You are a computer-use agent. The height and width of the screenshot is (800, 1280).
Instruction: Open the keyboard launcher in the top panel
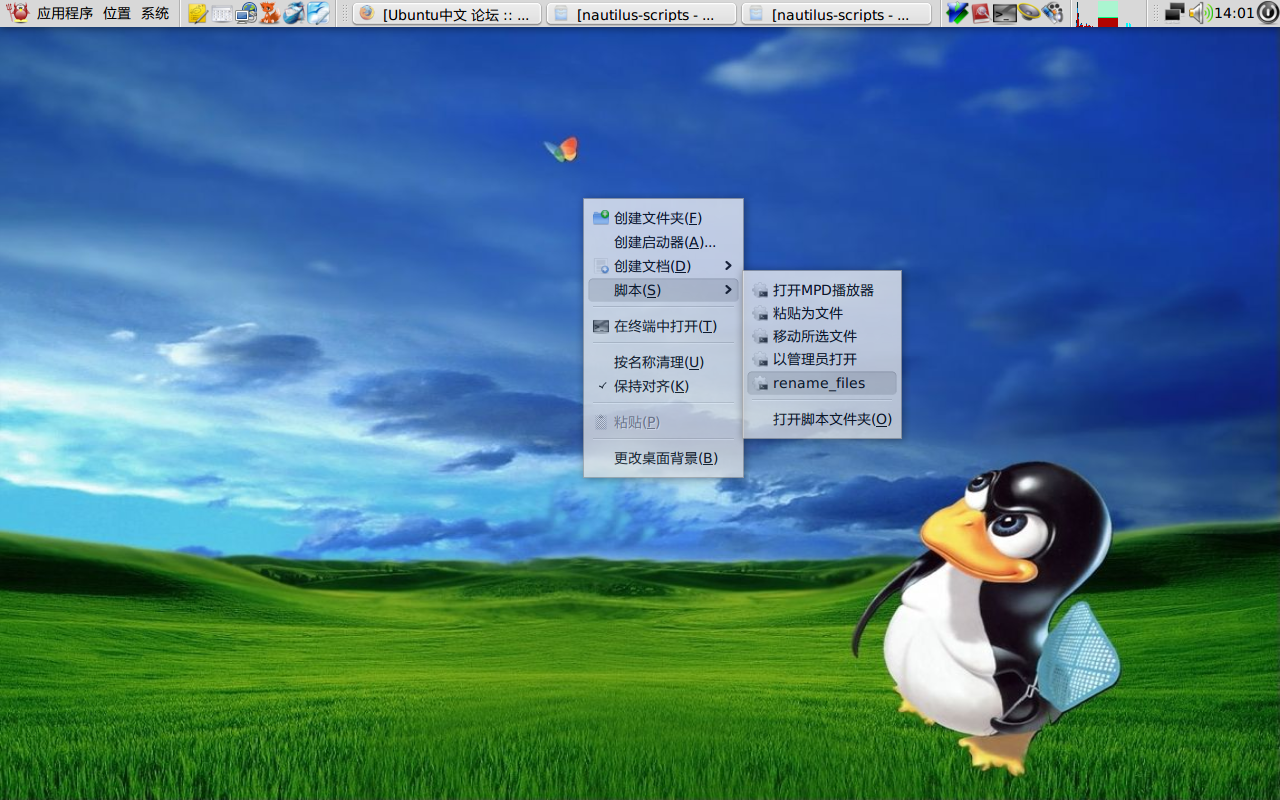click(222, 13)
